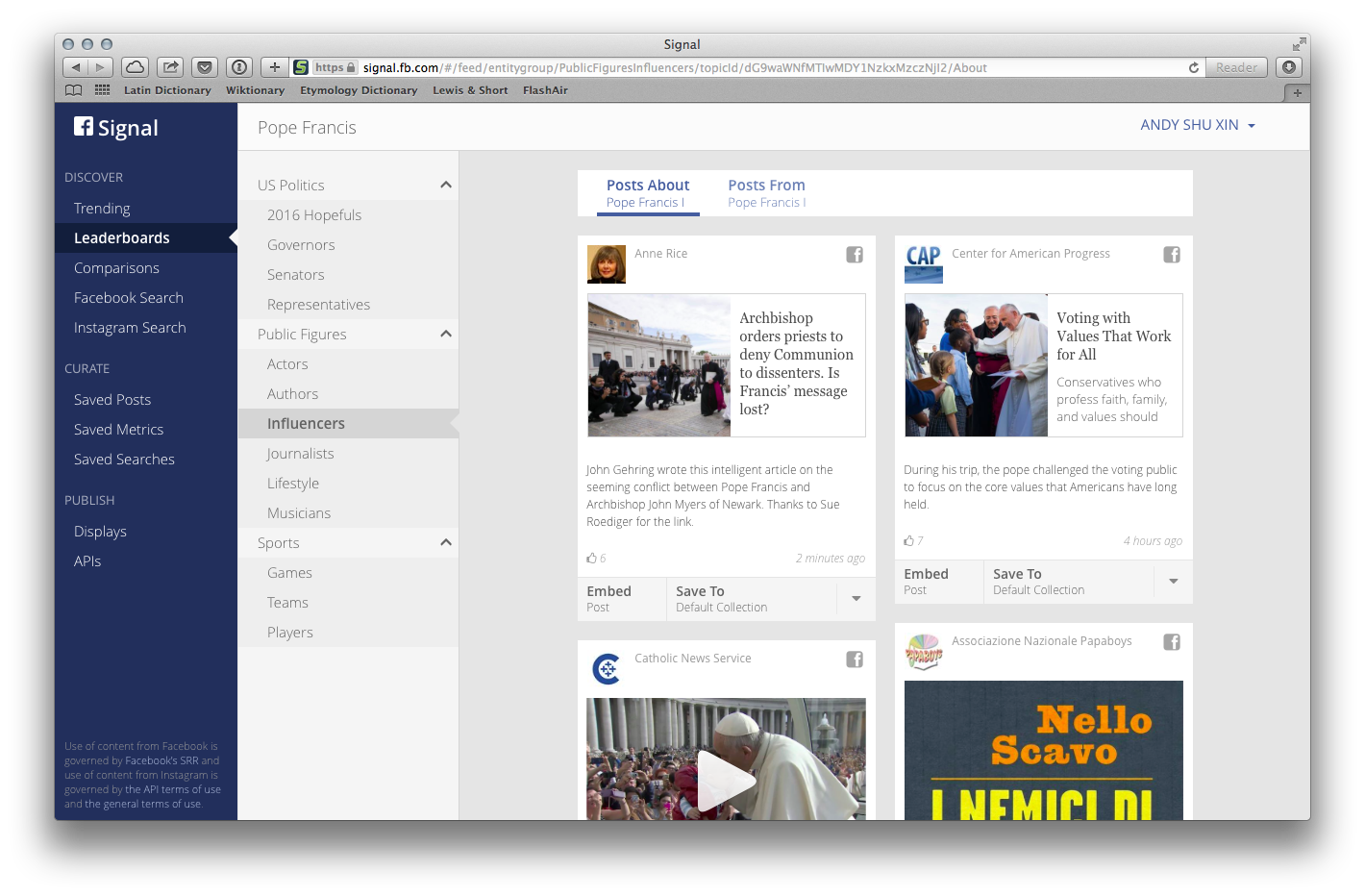Viewport: 1365px width, 896px height.
Task: Open Facebook Search in sidebar
Action: (129, 298)
